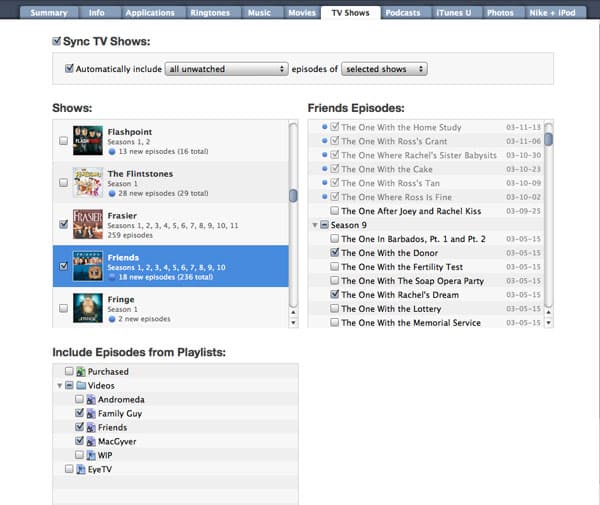Toggle the Season 9 group checkbox
Screen dimensions: 600x505
point(324,225)
